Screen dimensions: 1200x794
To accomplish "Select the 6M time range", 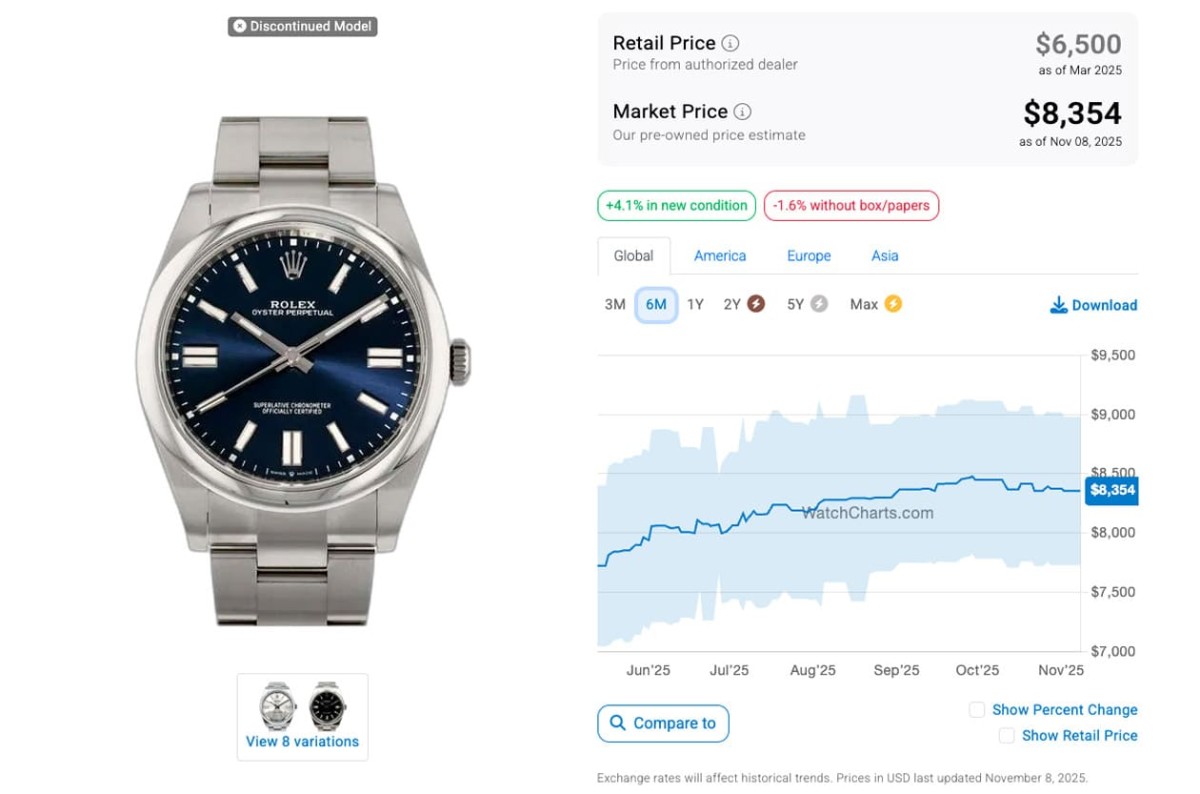I will coord(656,305).
